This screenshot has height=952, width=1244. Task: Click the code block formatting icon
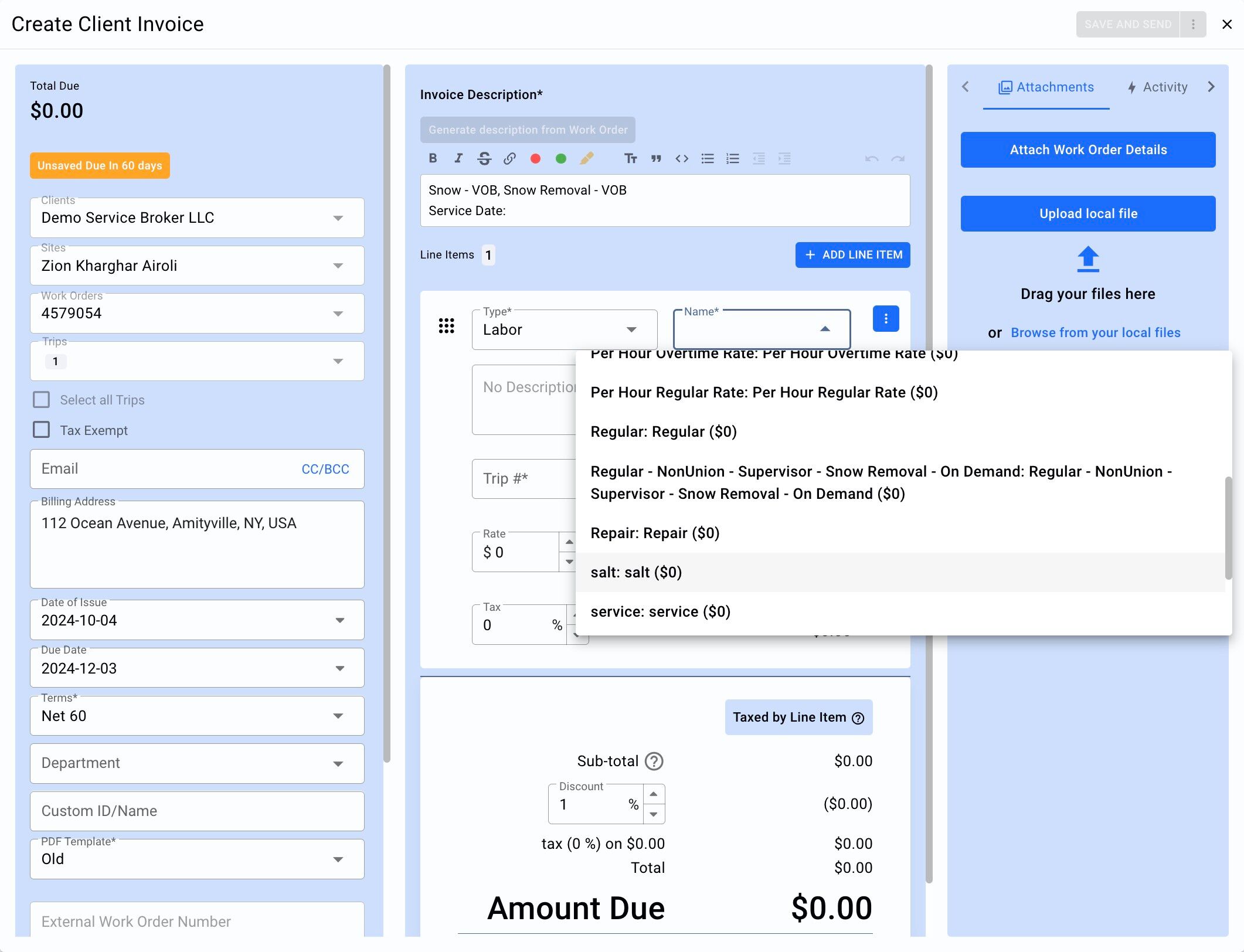tap(682, 158)
